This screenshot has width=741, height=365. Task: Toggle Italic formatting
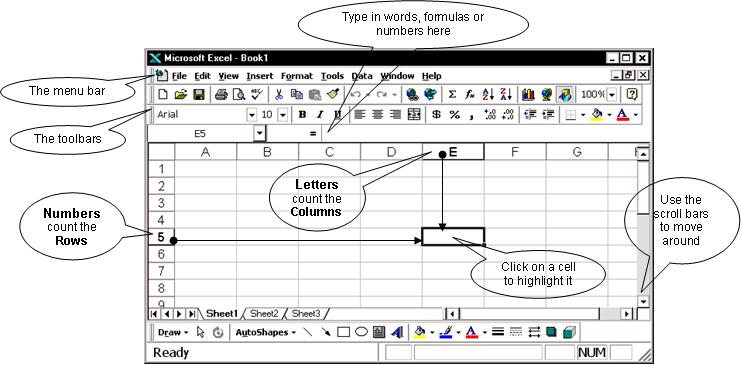pyautogui.click(x=320, y=114)
